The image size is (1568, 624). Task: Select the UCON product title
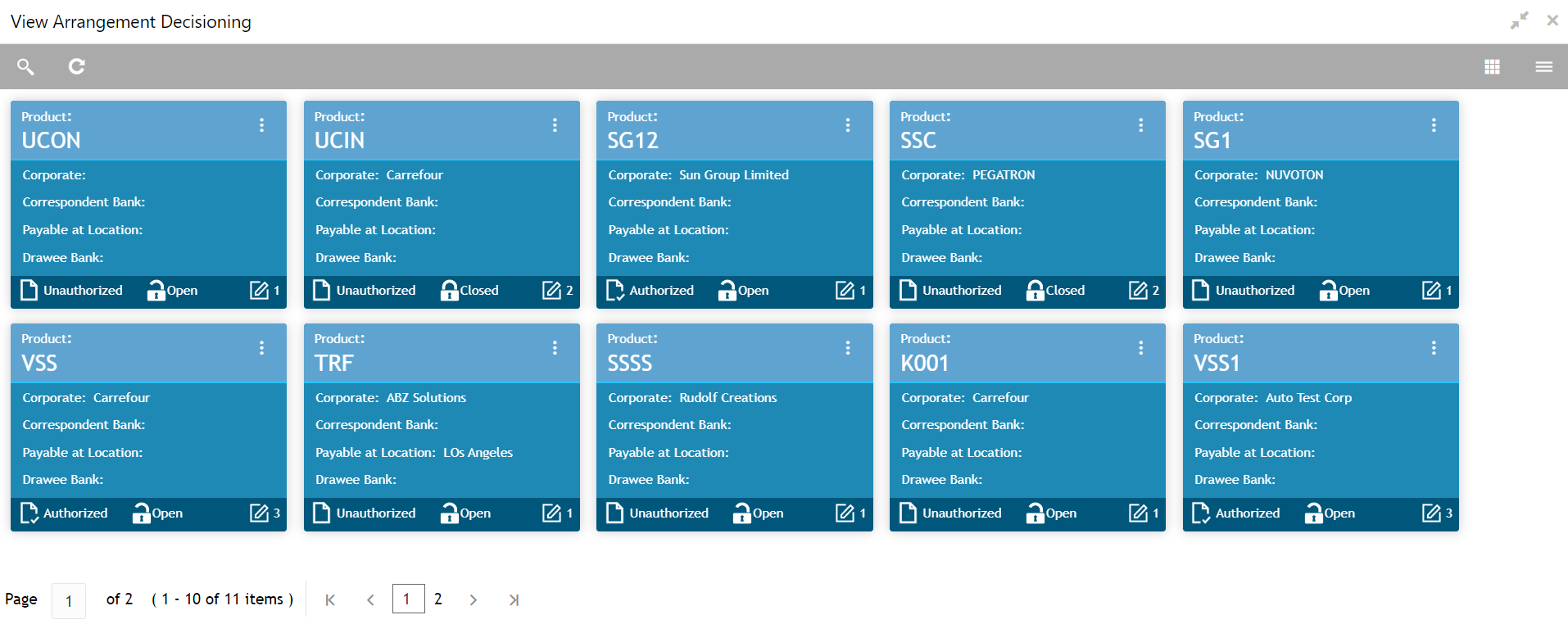coord(51,140)
